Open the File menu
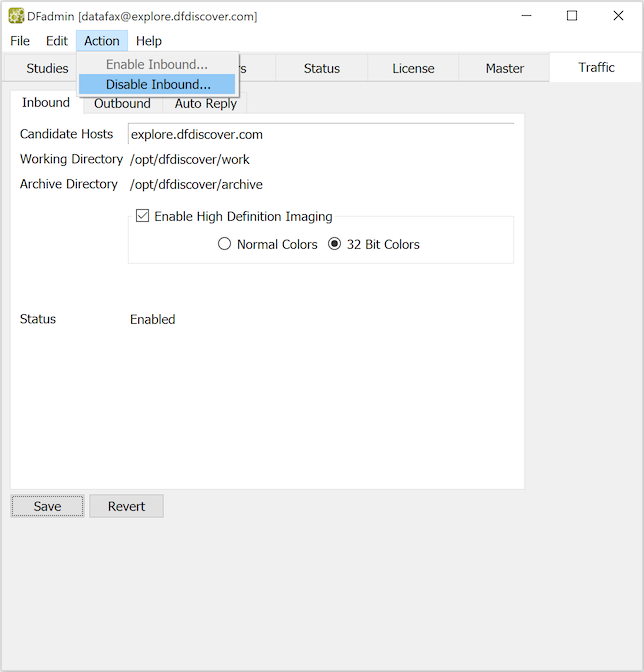The width and height of the screenshot is (644, 672). coord(20,41)
